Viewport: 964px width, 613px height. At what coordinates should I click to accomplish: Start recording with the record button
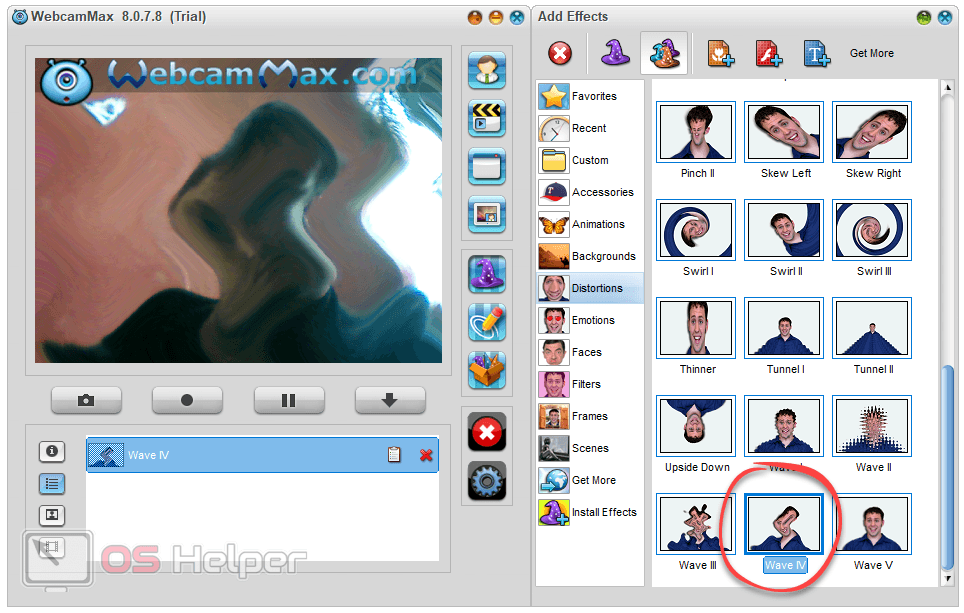pos(187,400)
